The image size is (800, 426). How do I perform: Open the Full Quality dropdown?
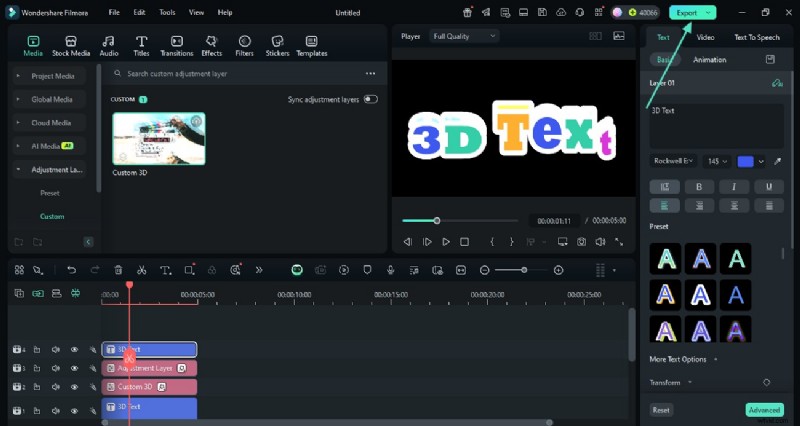click(464, 36)
